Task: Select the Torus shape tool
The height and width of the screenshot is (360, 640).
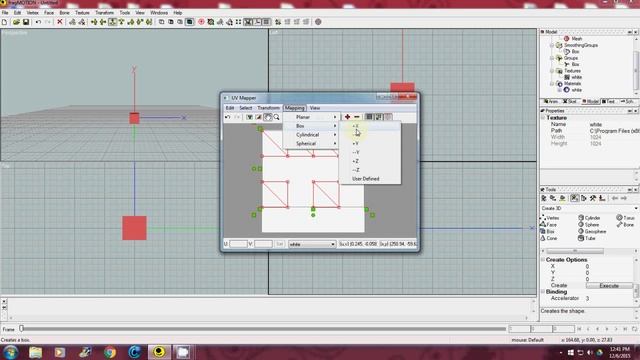Action: pyautogui.click(x=626, y=218)
